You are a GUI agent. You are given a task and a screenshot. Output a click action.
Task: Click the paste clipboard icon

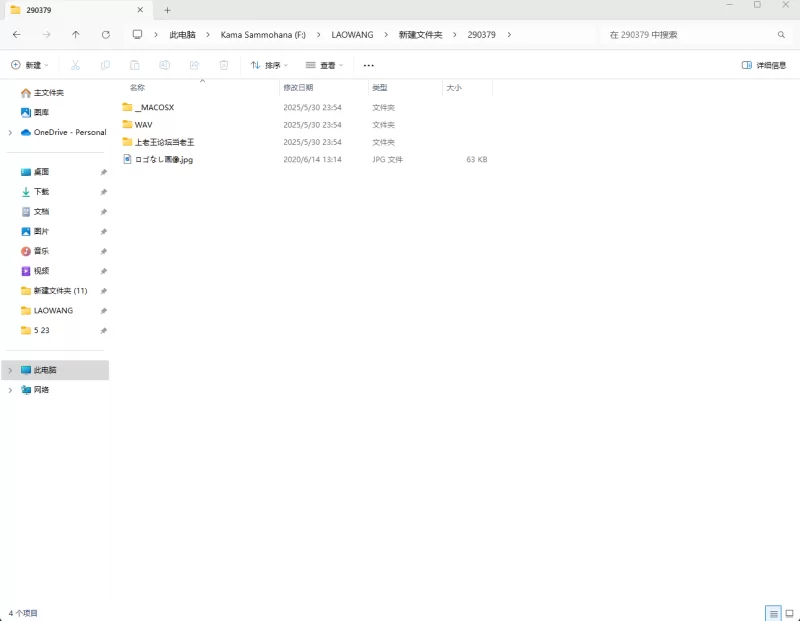click(135, 65)
